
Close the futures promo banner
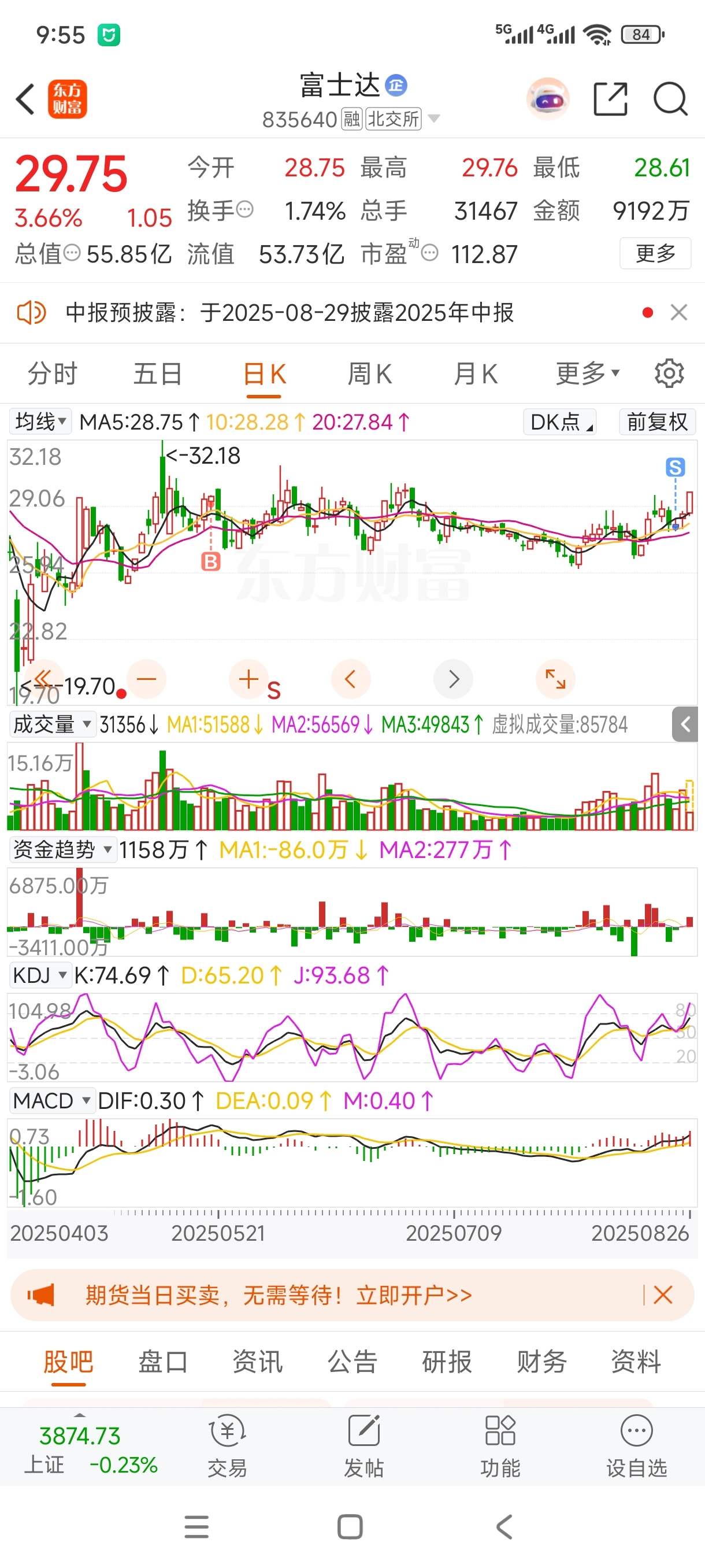tap(663, 1295)
